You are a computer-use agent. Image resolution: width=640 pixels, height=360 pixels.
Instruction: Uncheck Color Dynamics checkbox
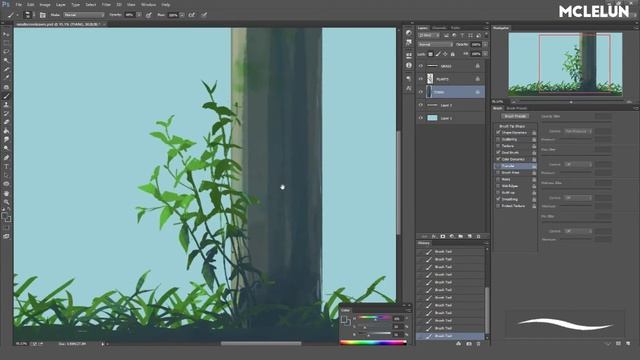click(x=498, y=159)
